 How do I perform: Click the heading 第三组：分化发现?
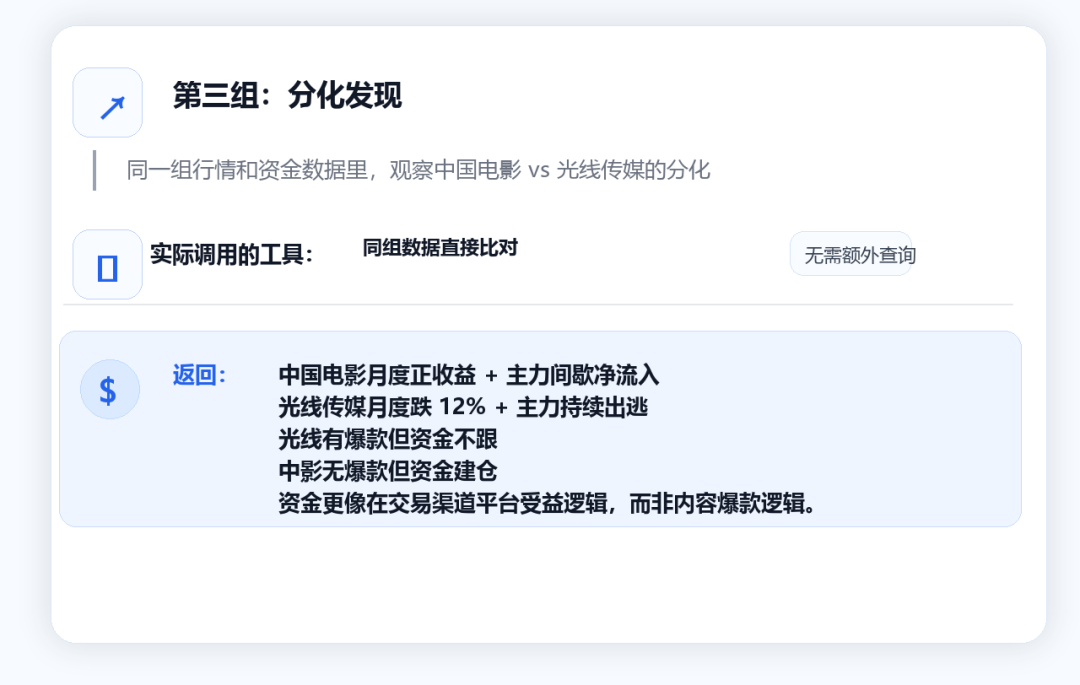[287, 95]
